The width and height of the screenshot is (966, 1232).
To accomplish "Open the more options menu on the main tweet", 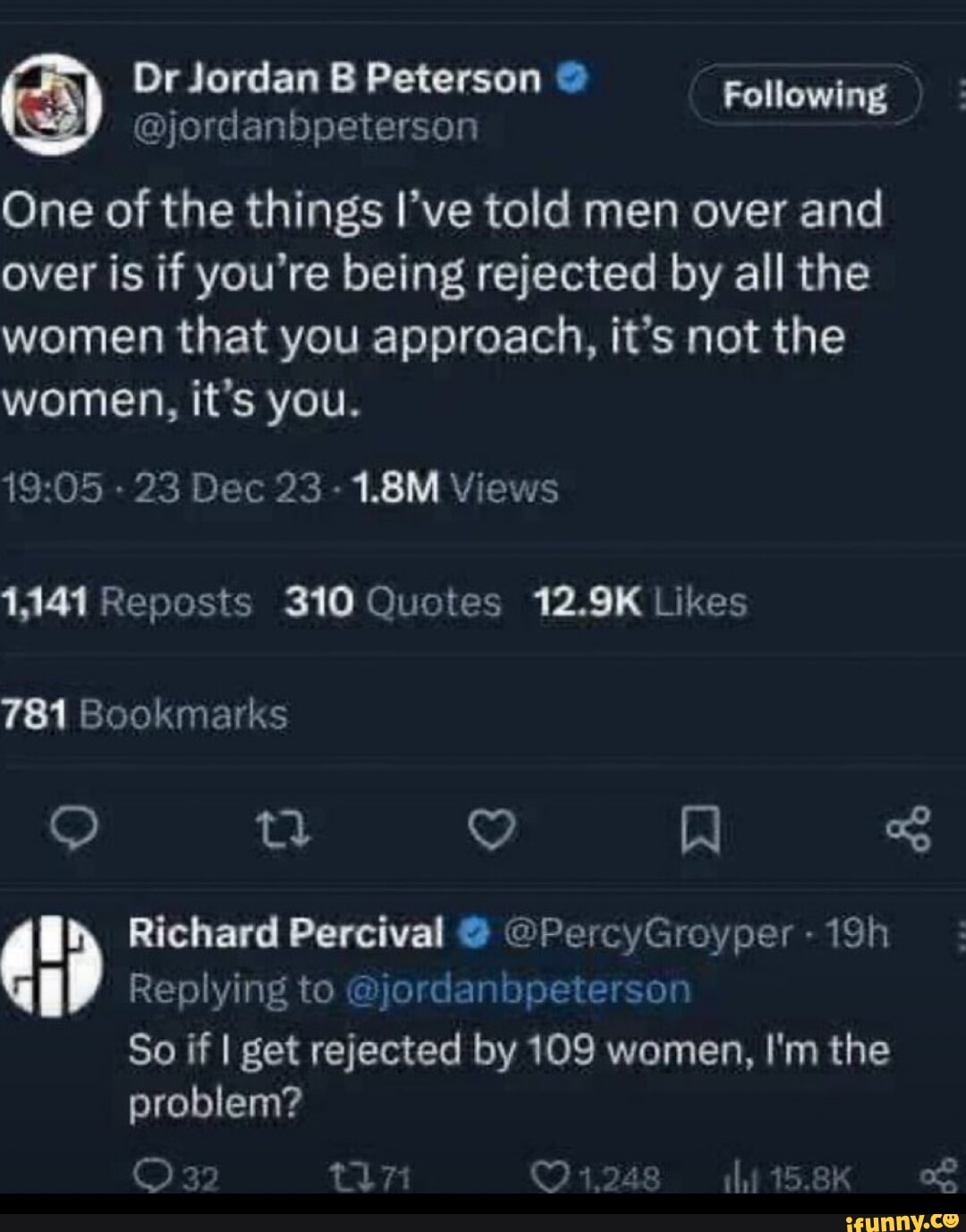I will click(x=961, y=93).
